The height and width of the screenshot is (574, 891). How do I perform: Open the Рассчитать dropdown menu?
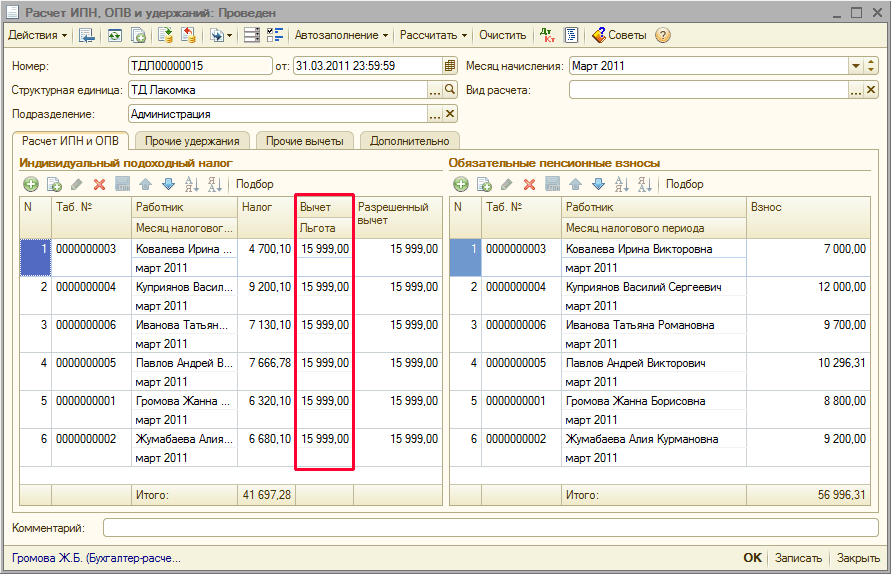click(x=434, y=35)
